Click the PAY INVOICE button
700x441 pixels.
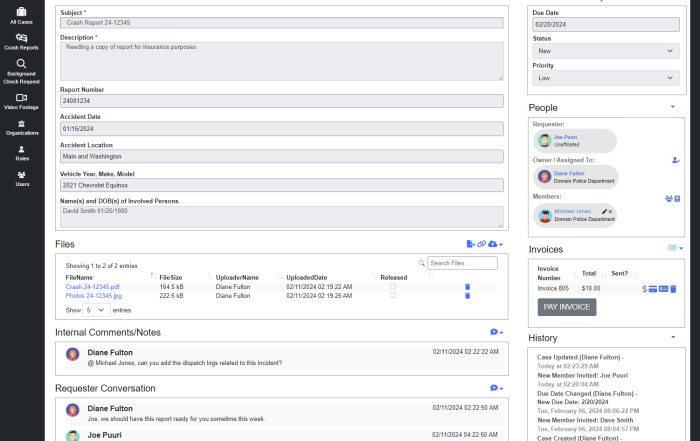pyautogui.click(x=567, y=307)
